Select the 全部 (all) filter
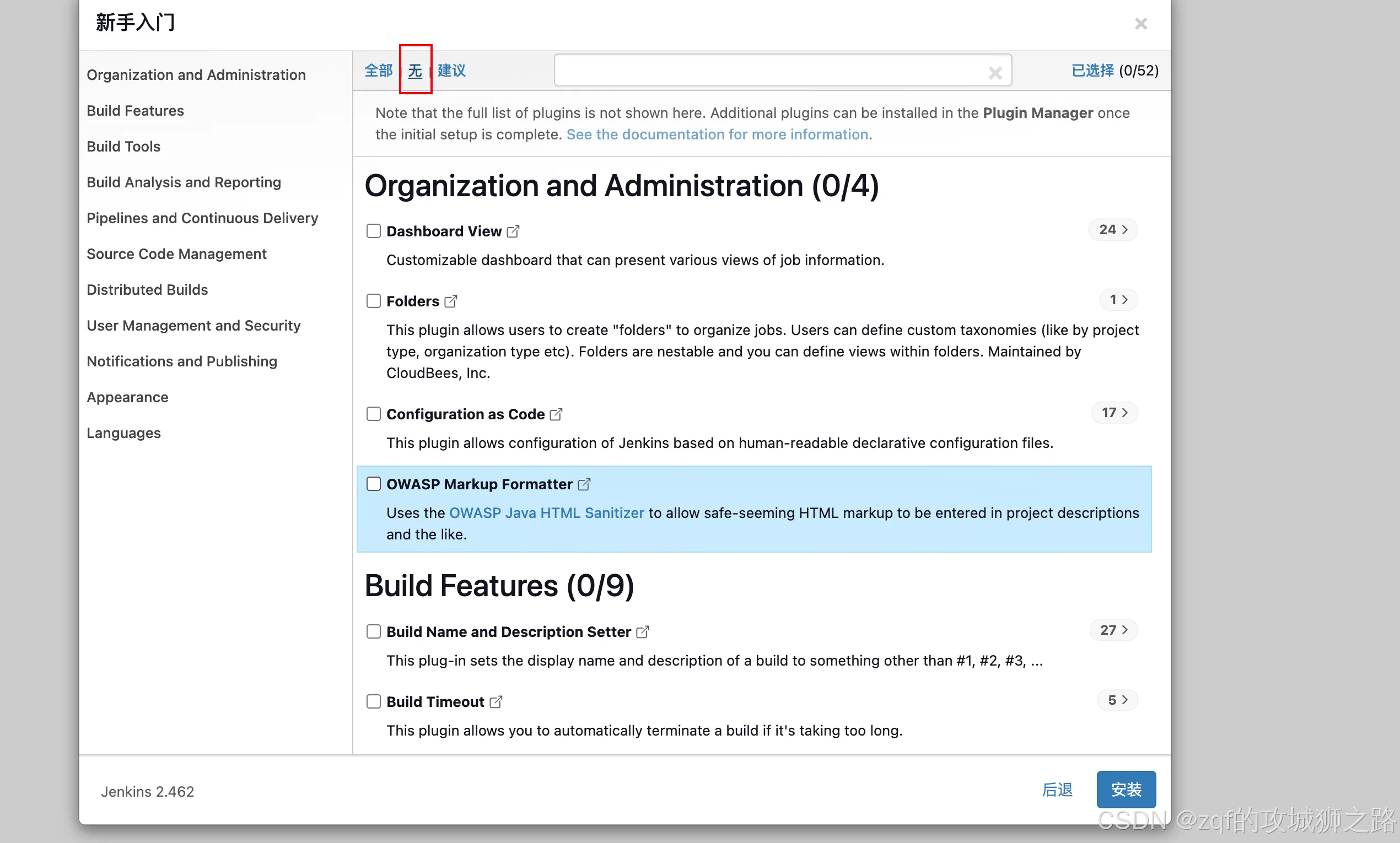 [378, 71]
